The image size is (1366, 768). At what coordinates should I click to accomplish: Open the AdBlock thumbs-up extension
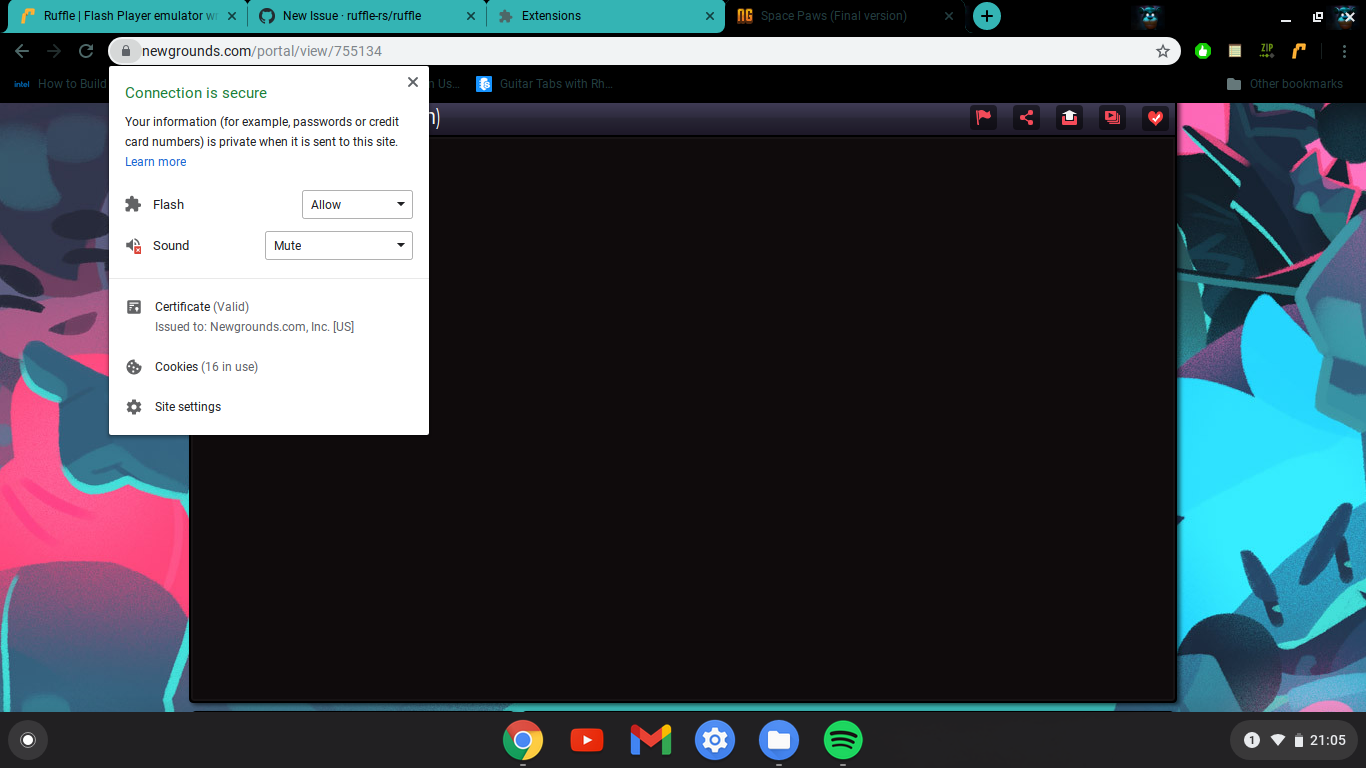click(x=1203, y=51)
